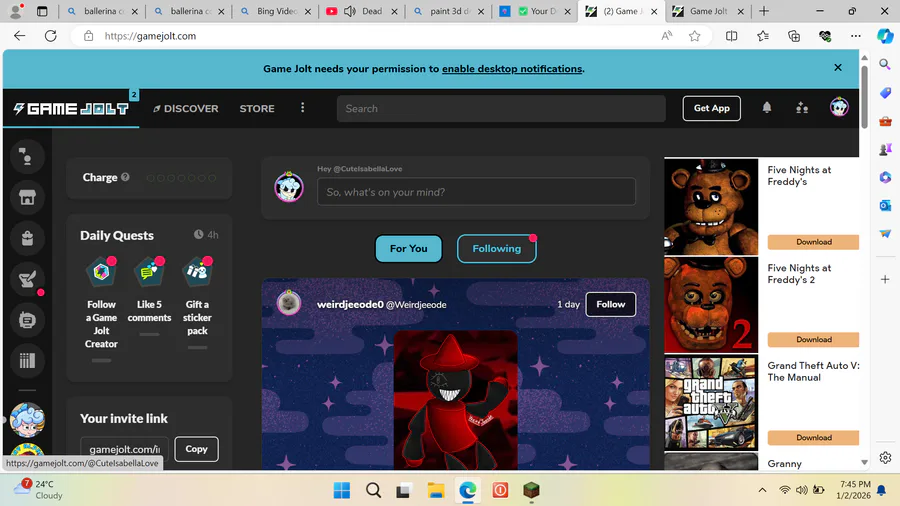Switch to the For You feed tab
Image resolution: width=900 pixels, height=506 pixels.
click(408, 248)
